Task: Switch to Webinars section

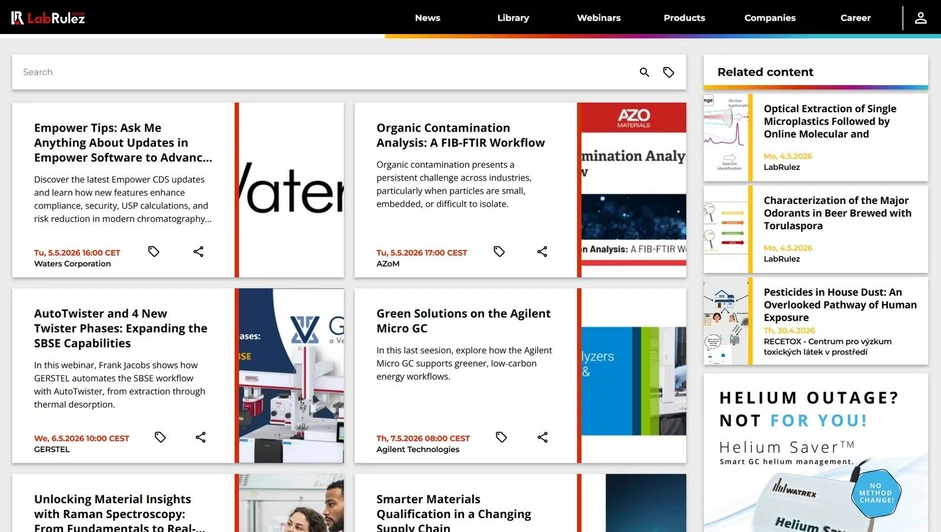Action: coord(599,18)
